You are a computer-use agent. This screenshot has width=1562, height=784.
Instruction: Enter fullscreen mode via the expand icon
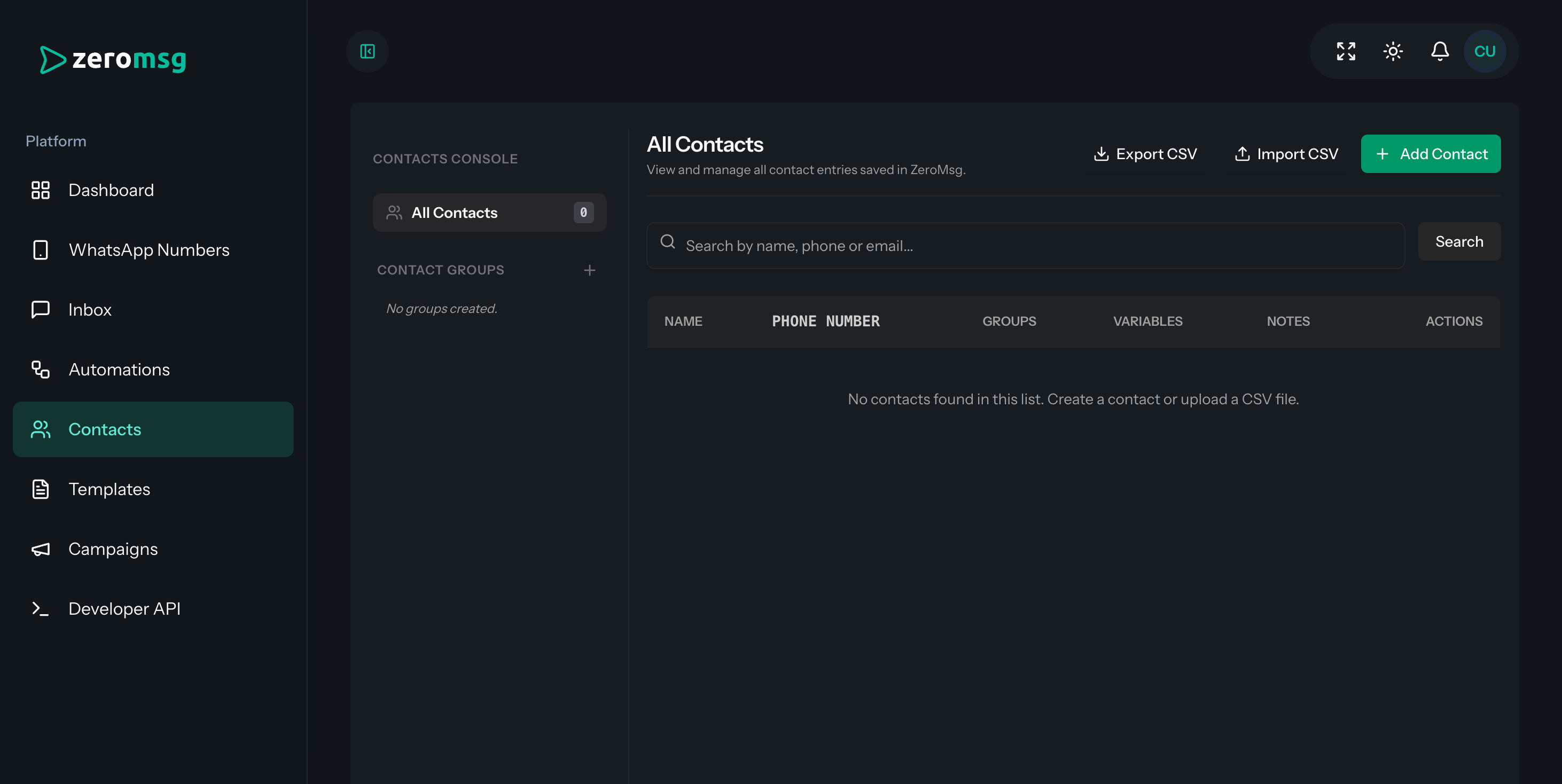[x=1346, y=52]
